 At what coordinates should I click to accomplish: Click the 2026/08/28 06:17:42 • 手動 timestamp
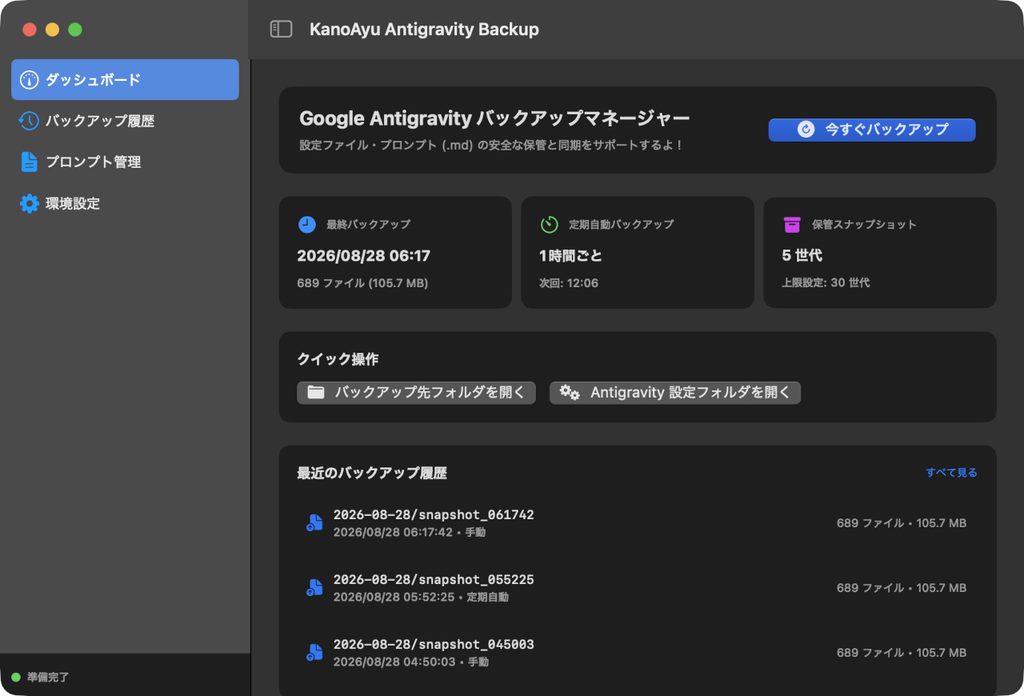[x=409, y=532]
